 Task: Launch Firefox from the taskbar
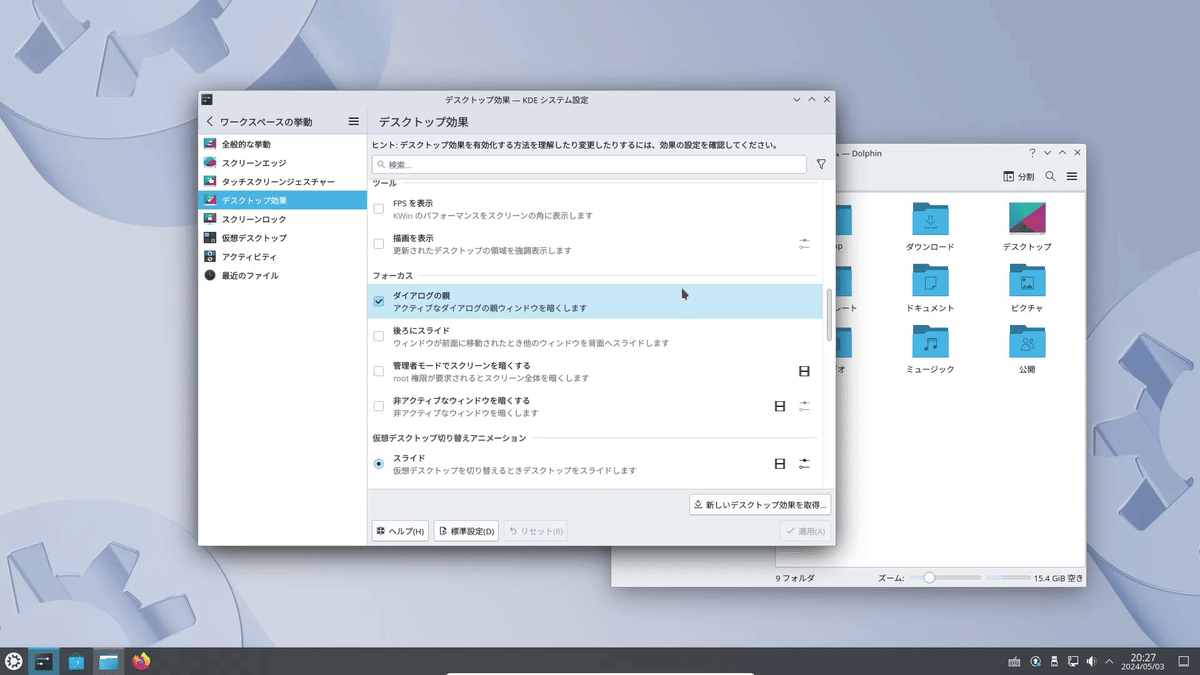141,661
